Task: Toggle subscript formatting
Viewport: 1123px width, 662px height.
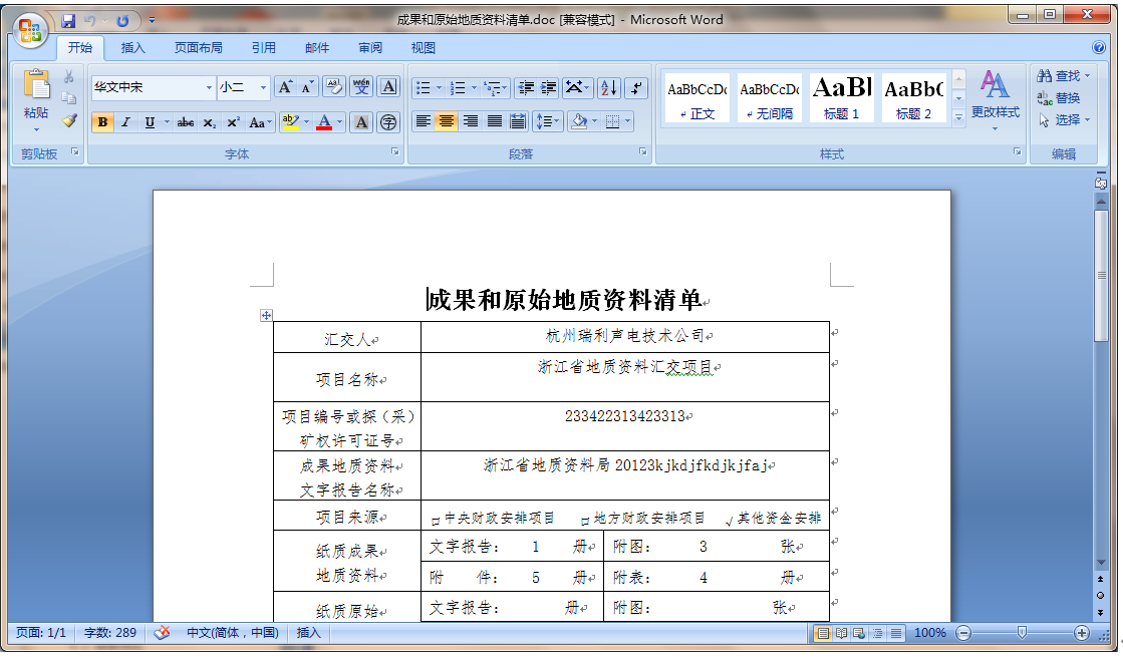Action: tap(208, 123)
